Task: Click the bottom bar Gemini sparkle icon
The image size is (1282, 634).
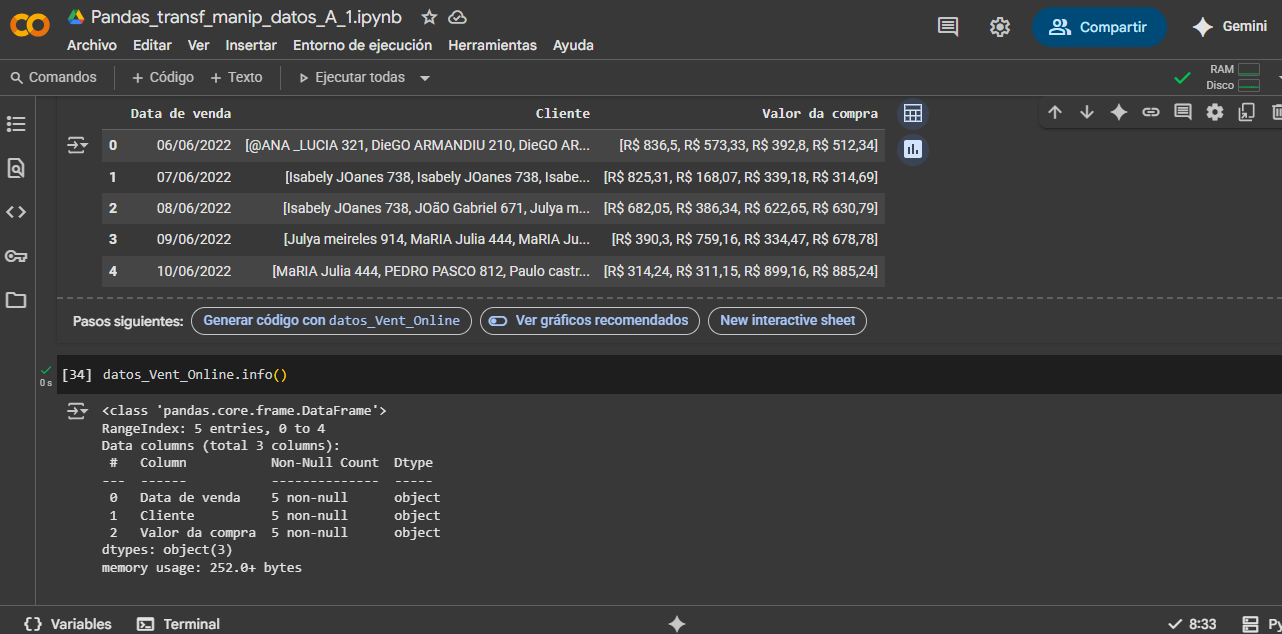Action: 677,623
